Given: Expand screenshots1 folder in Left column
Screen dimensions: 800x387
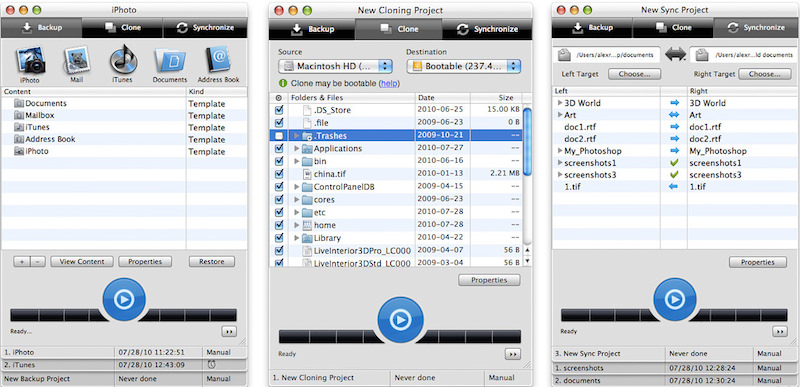Looking at the screenshot, I should [x=560, y=163].
